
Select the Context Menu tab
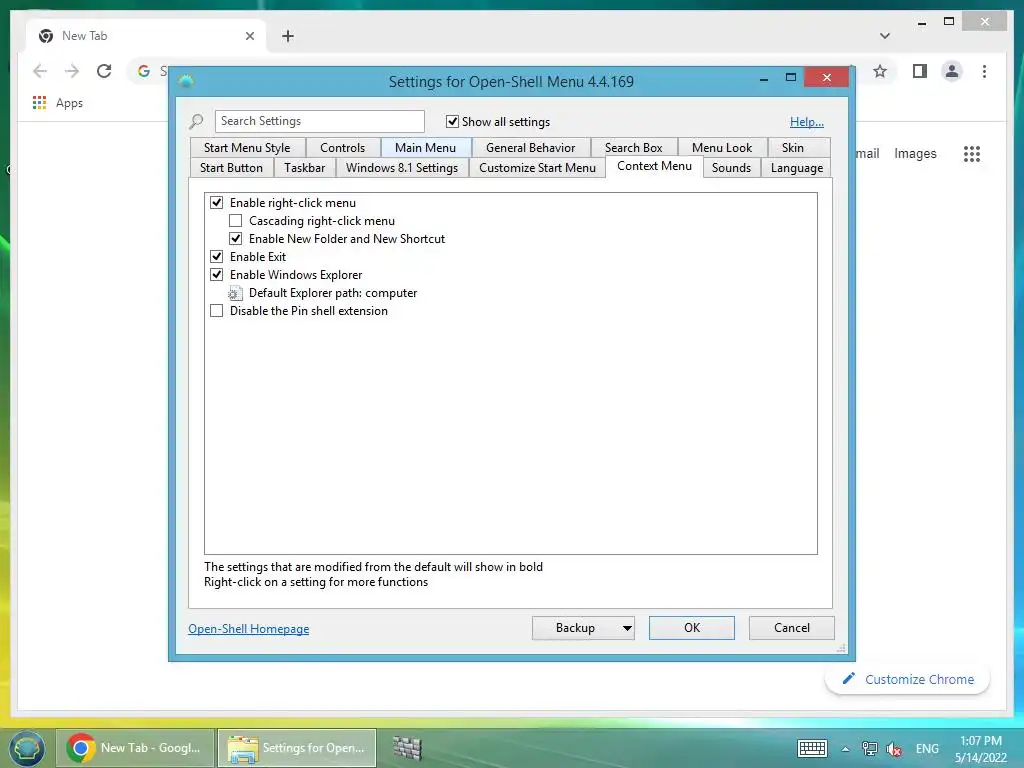(x=654, y=166)
